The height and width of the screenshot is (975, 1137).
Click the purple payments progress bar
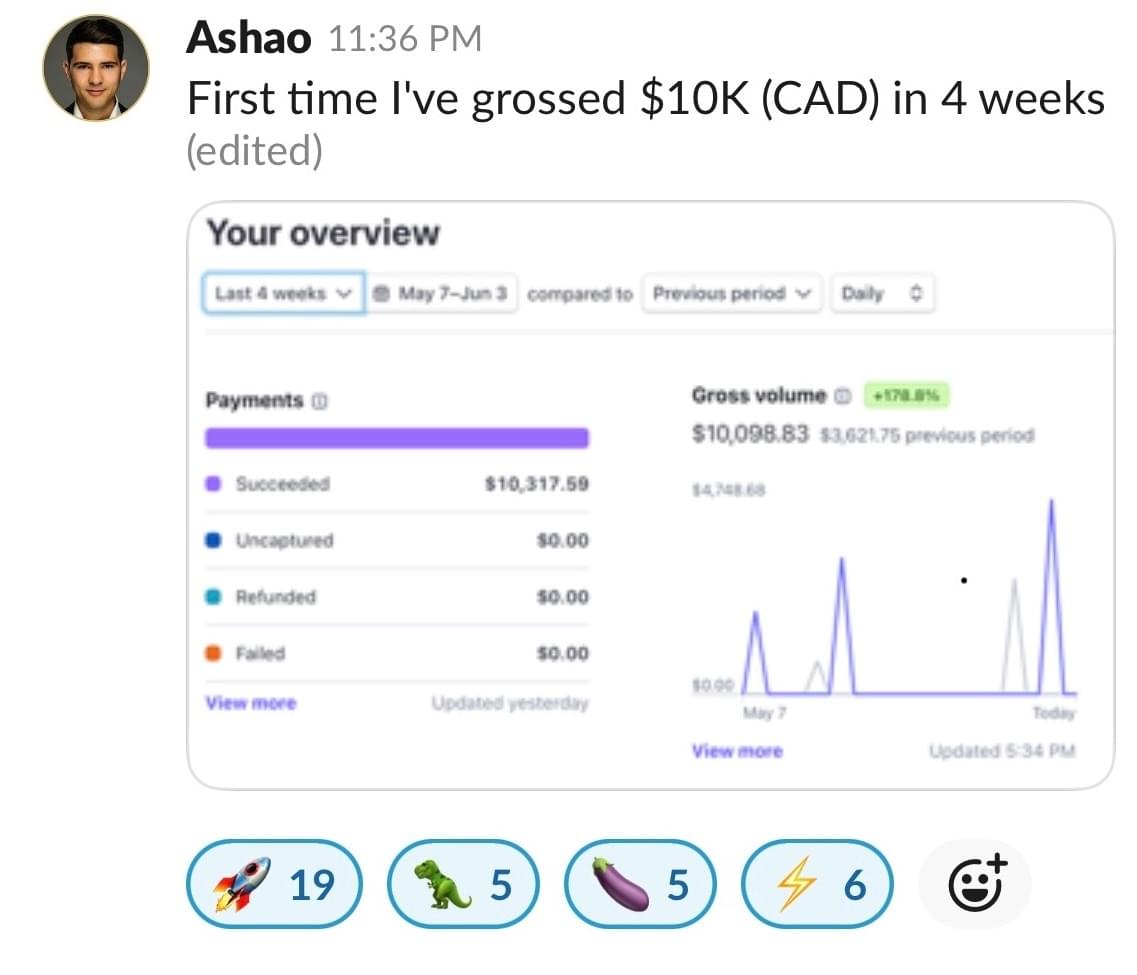(x=397, y=438)
